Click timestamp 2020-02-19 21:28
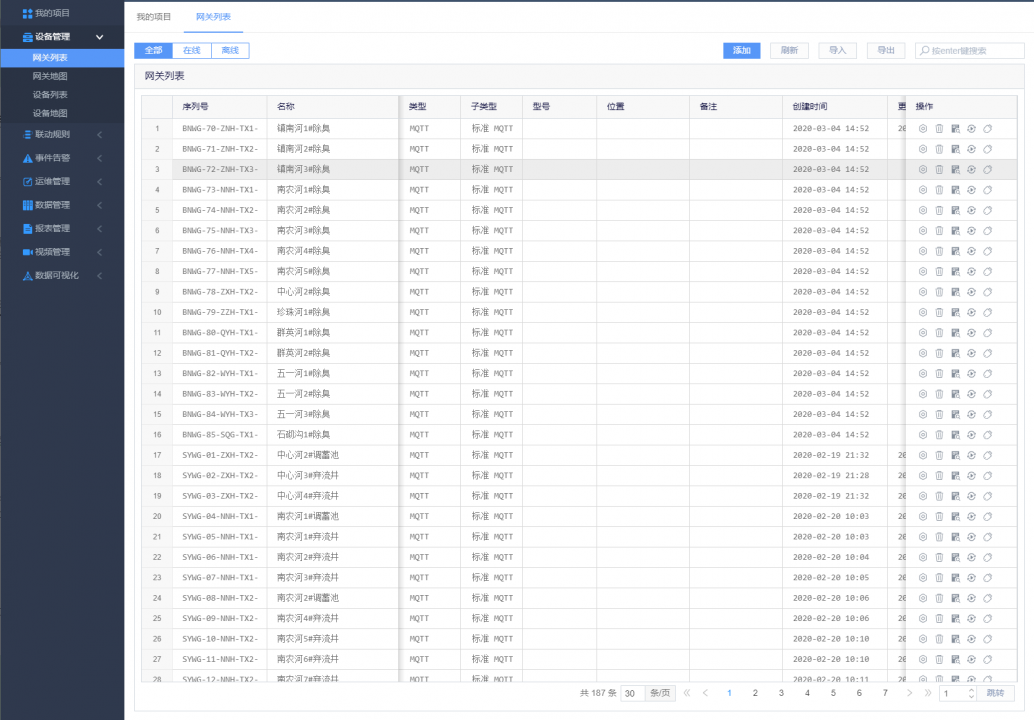 click(x=831, y=476)
